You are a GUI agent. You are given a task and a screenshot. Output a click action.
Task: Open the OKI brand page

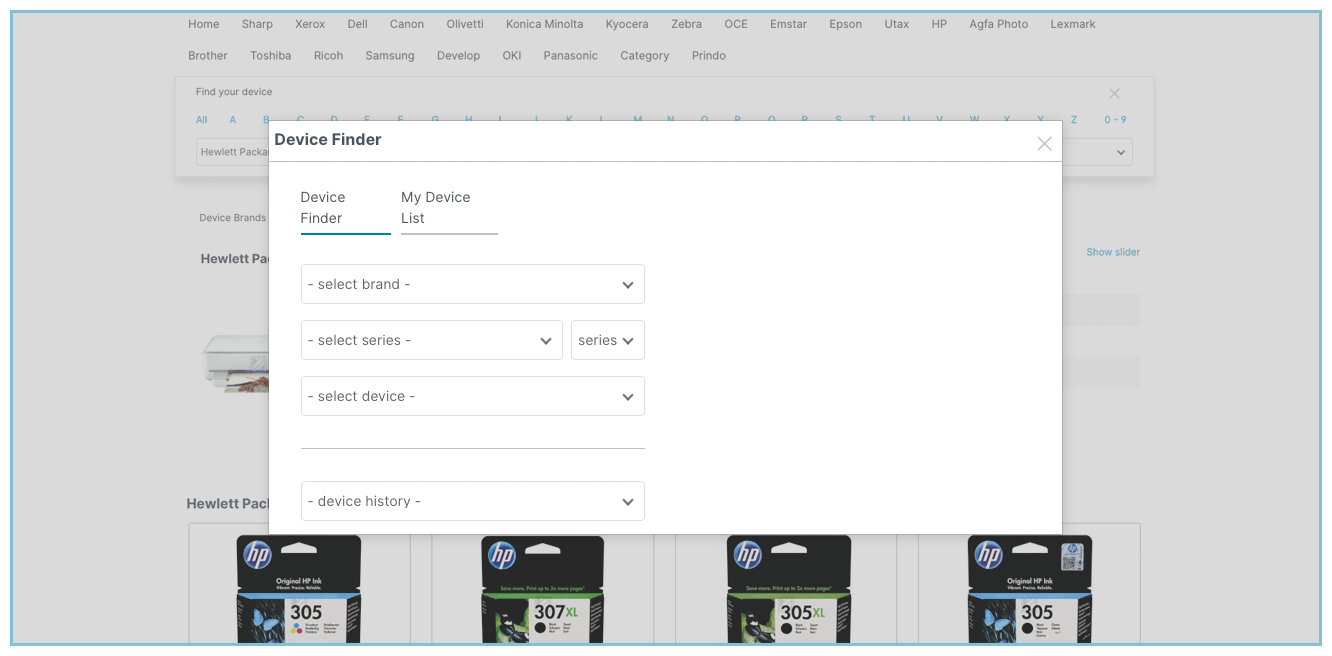512,56
